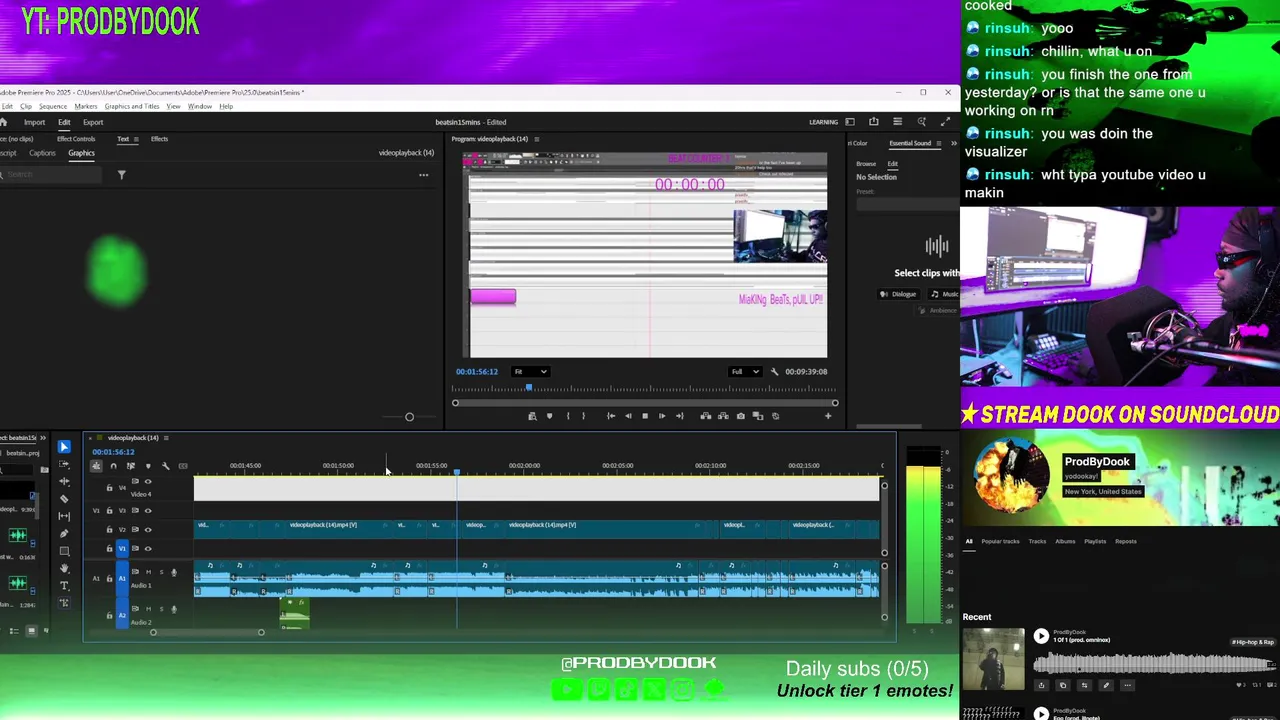This screenshot has width=1280, height=720.
Task: Select the Hand tool
Action: point(64,568)
